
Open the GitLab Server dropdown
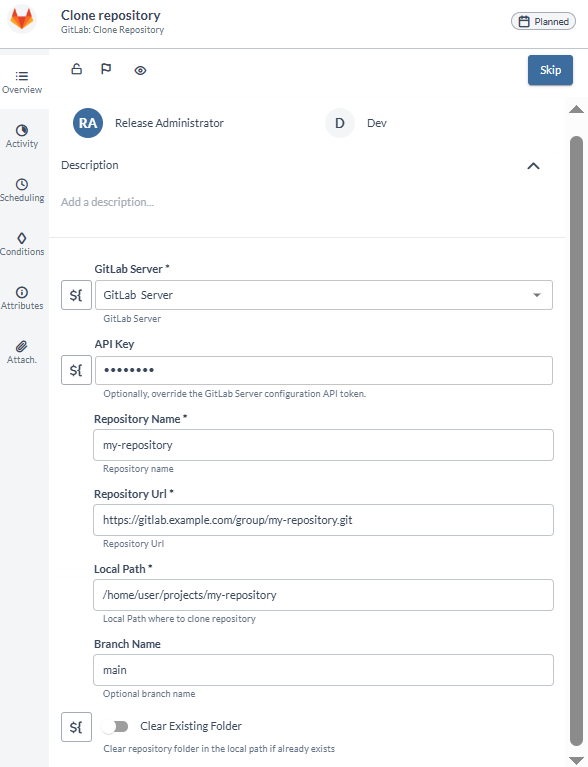[324, 295]
